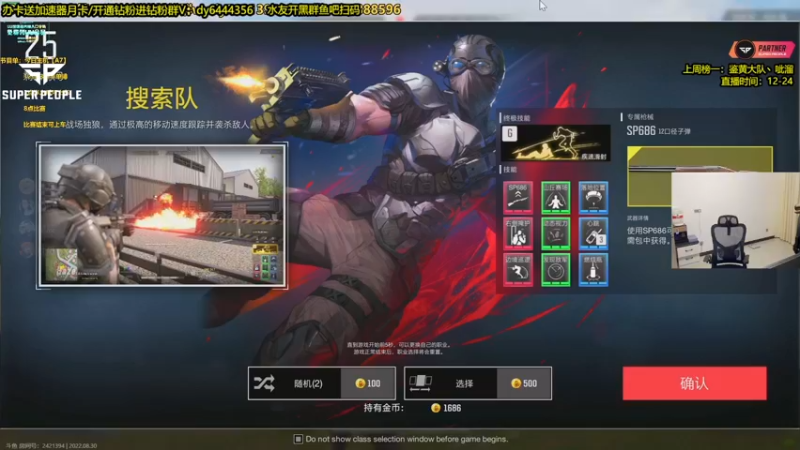Image resolution: width=800 pixels, height=450 pixels.
Task: Select the blue parachute skill icon
Action: tap(593, 197)
